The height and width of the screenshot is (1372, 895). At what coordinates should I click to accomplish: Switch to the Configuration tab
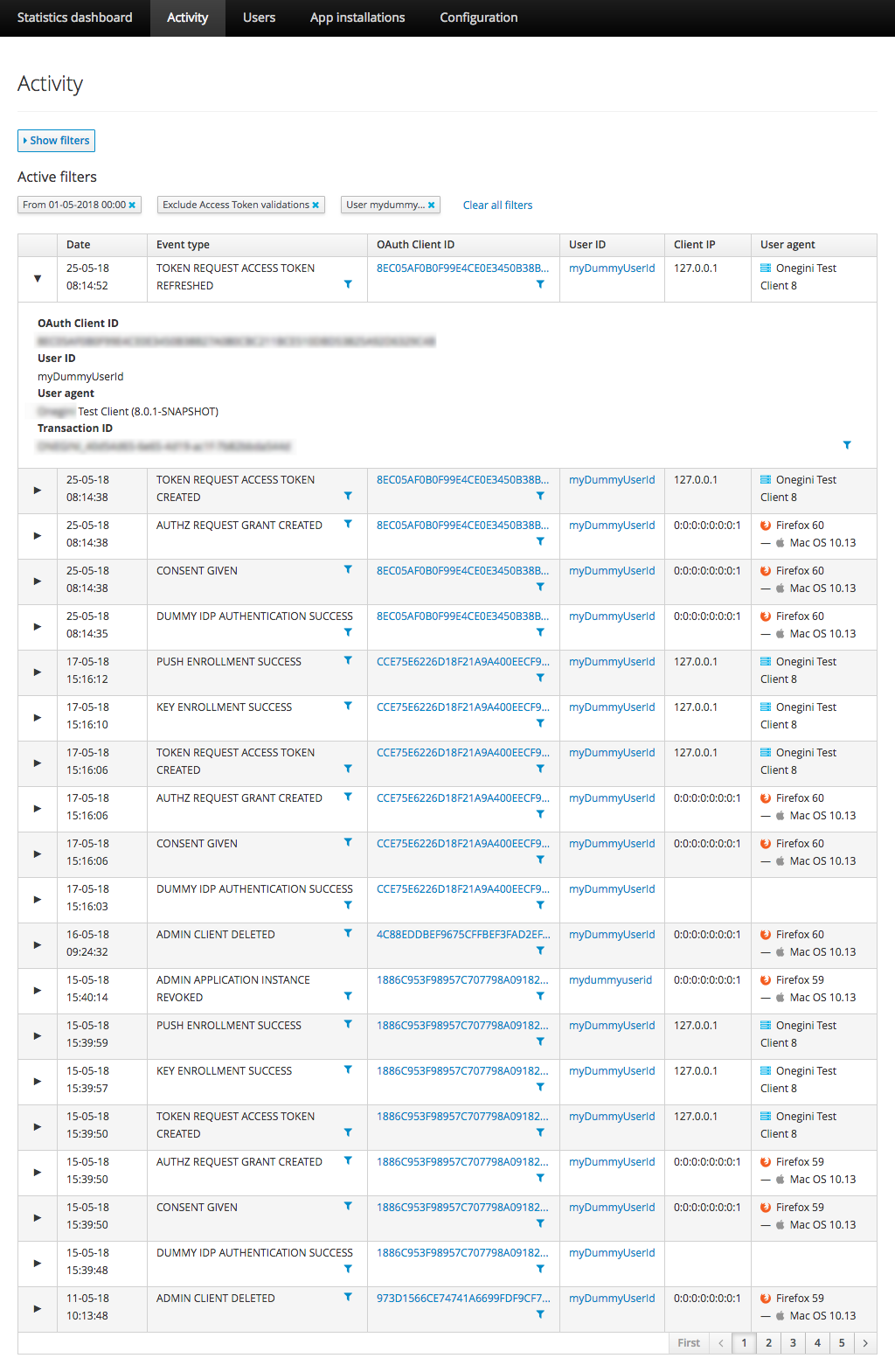(479, 17)
